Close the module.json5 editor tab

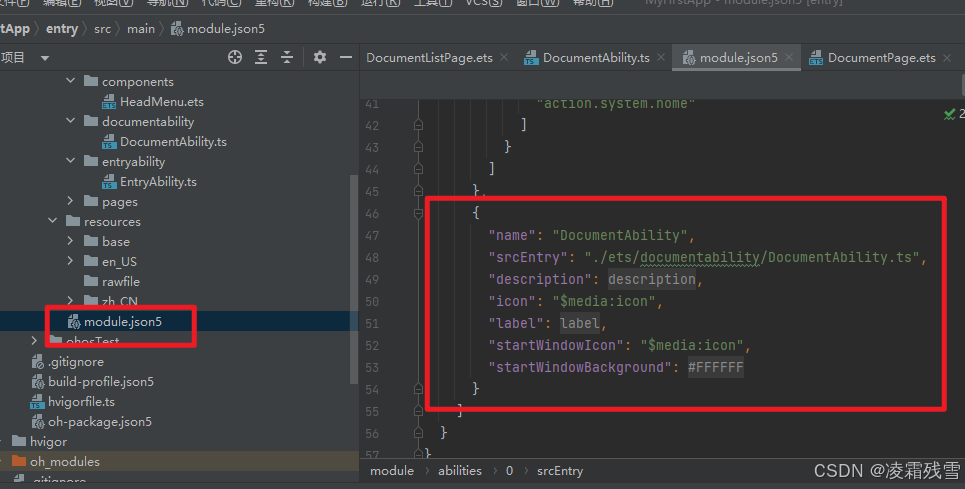coord(789,57)
